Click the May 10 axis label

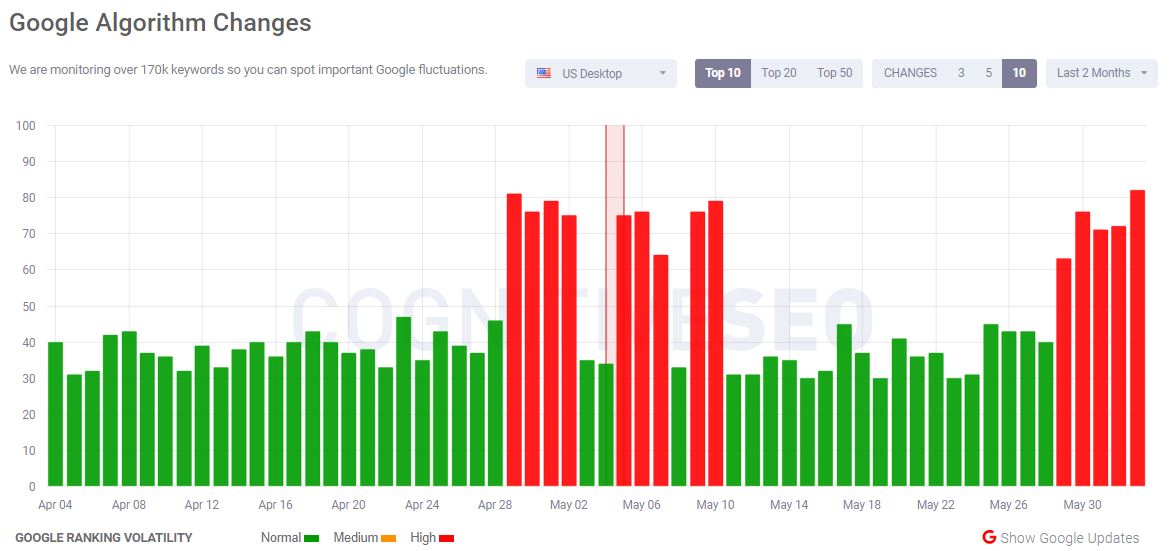pyautogui.click(x=715, y=505)
